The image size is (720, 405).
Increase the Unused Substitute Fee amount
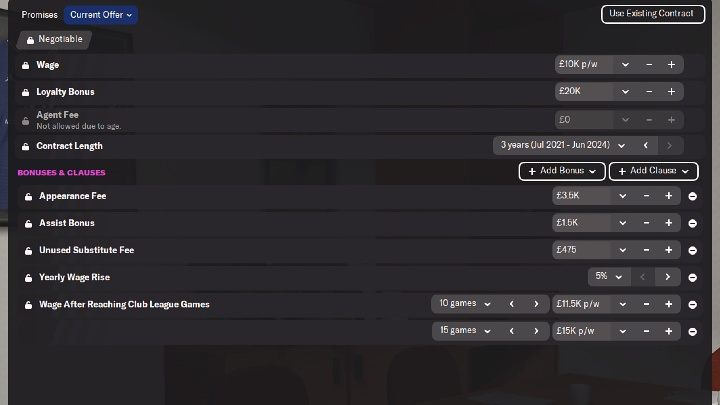pyautogui.click(x=669, y=250)
